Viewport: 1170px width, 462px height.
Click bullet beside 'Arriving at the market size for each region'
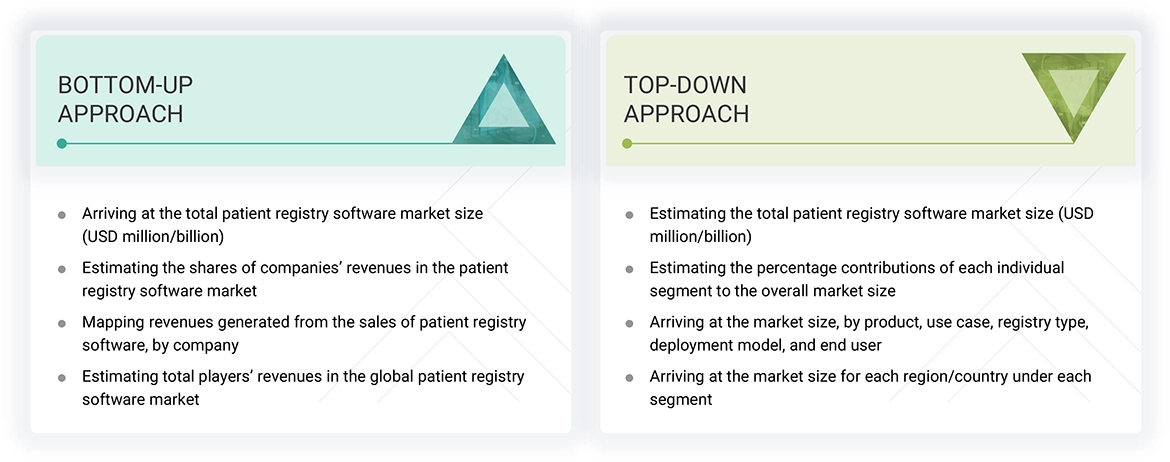coord(629,378)
